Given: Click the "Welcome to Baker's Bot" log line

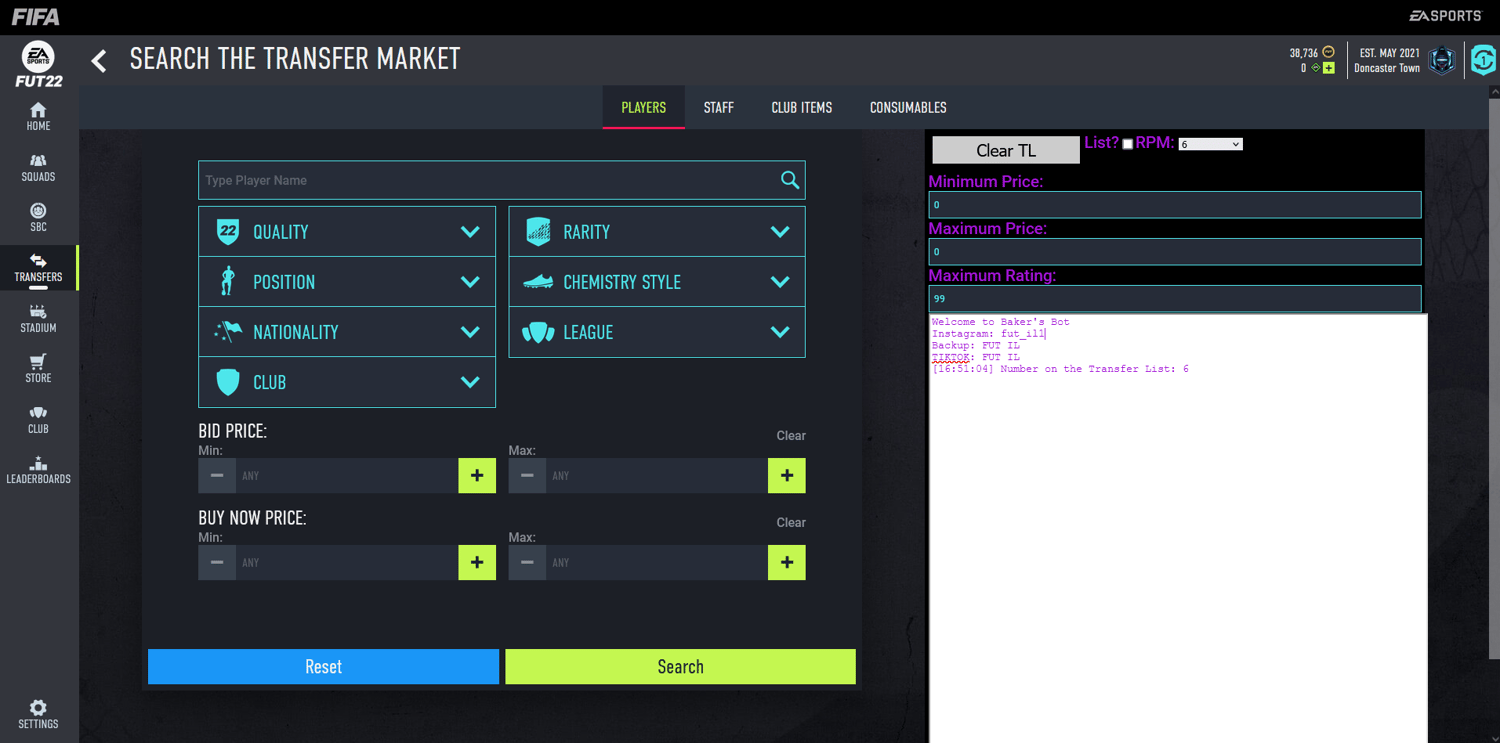Looking at the screenshot, I should click(1000, 322).
